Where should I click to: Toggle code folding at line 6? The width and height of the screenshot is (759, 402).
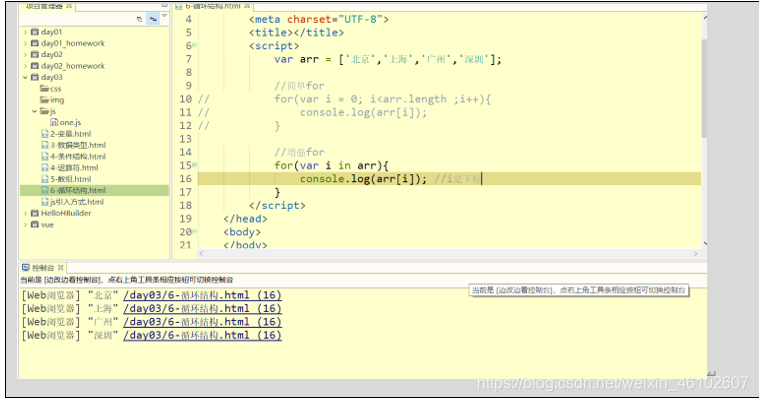click(x=195, y=46)
